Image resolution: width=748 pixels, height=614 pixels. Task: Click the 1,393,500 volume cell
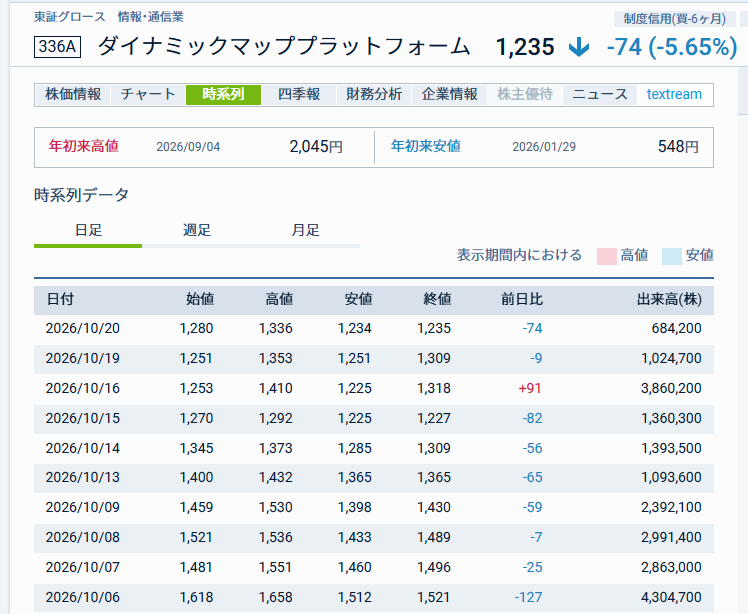coord(671,448)
